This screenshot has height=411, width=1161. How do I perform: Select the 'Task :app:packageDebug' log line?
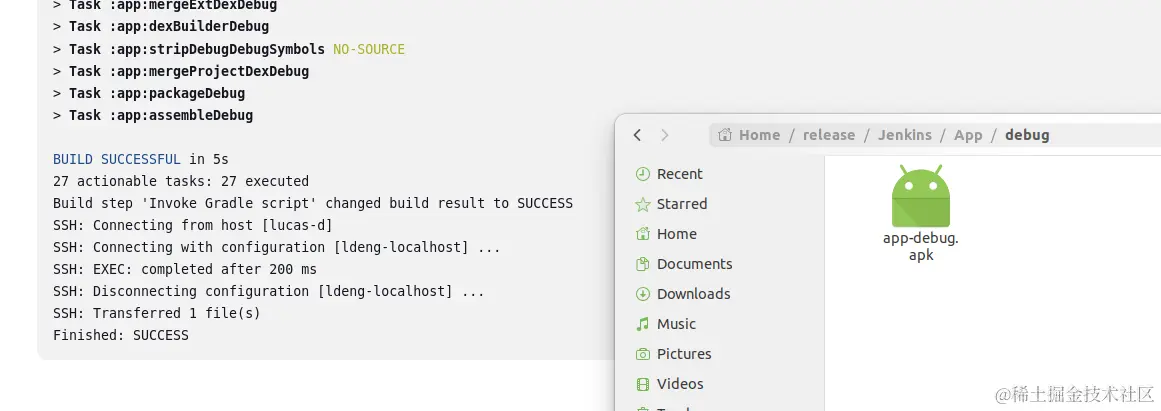(149, 93)
